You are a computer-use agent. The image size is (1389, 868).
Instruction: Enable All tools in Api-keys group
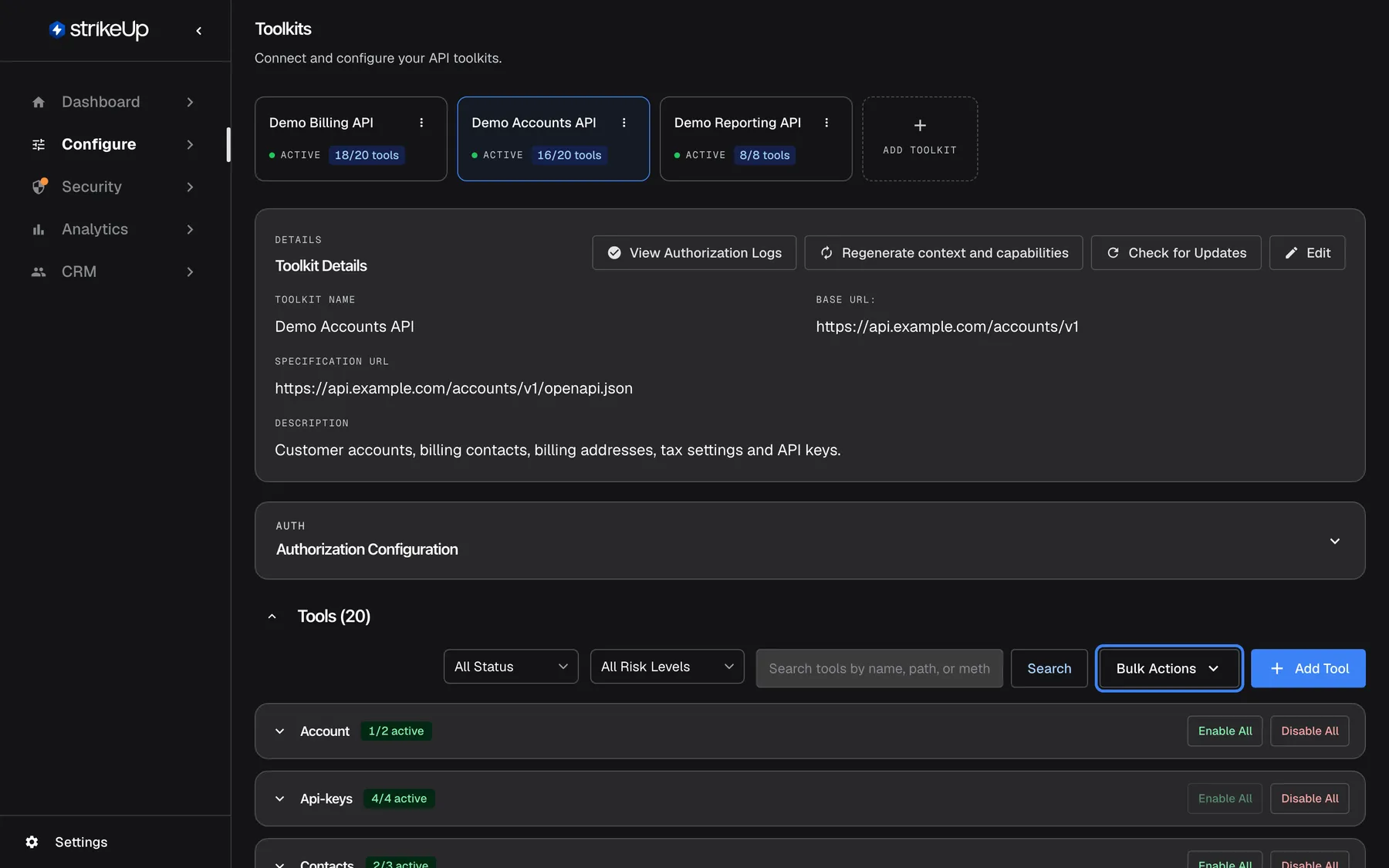click(1225, 799)
